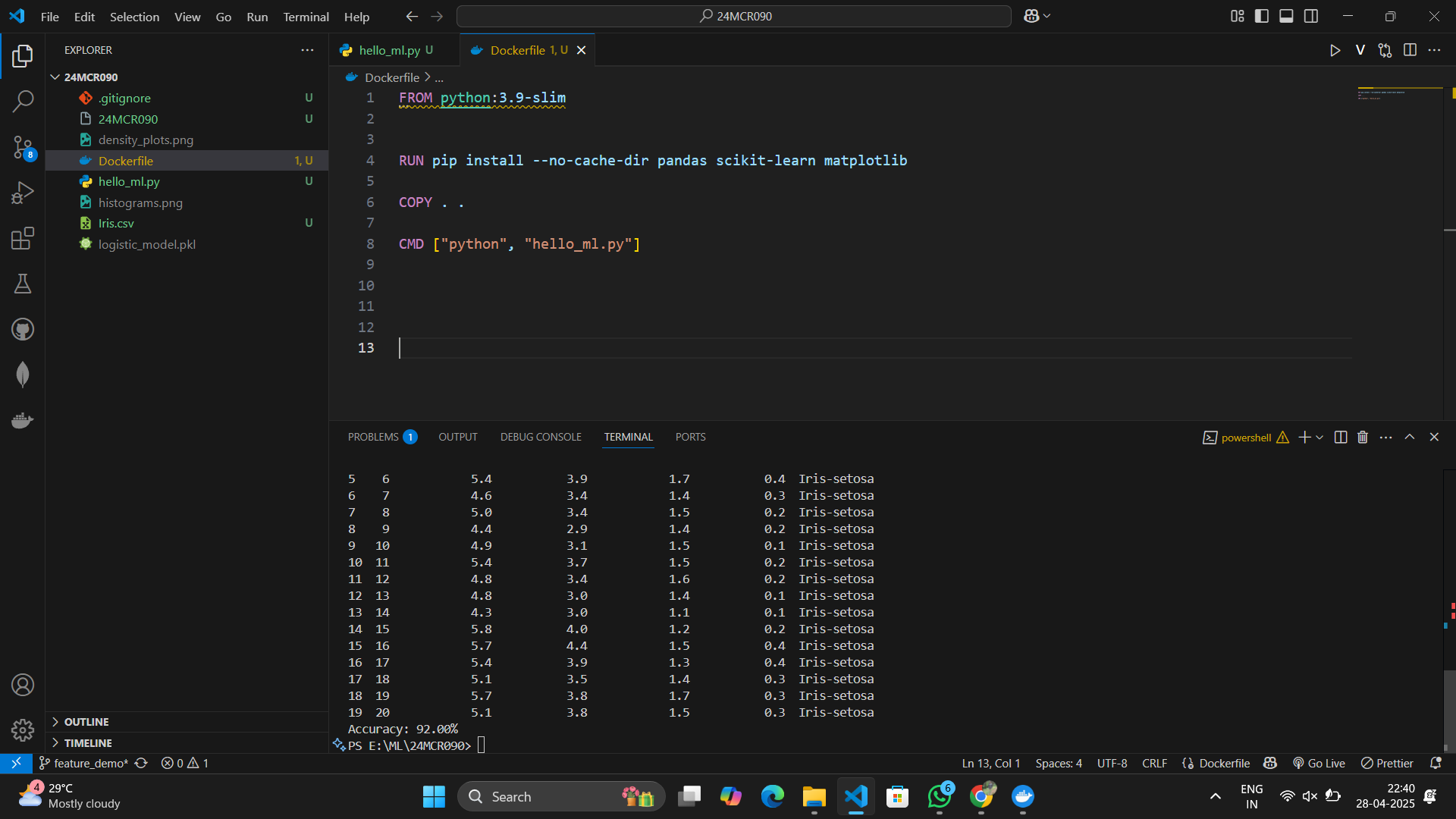Click Copilot status icon in status bar
The image size is (1456, 819).
coord(1270,763)
